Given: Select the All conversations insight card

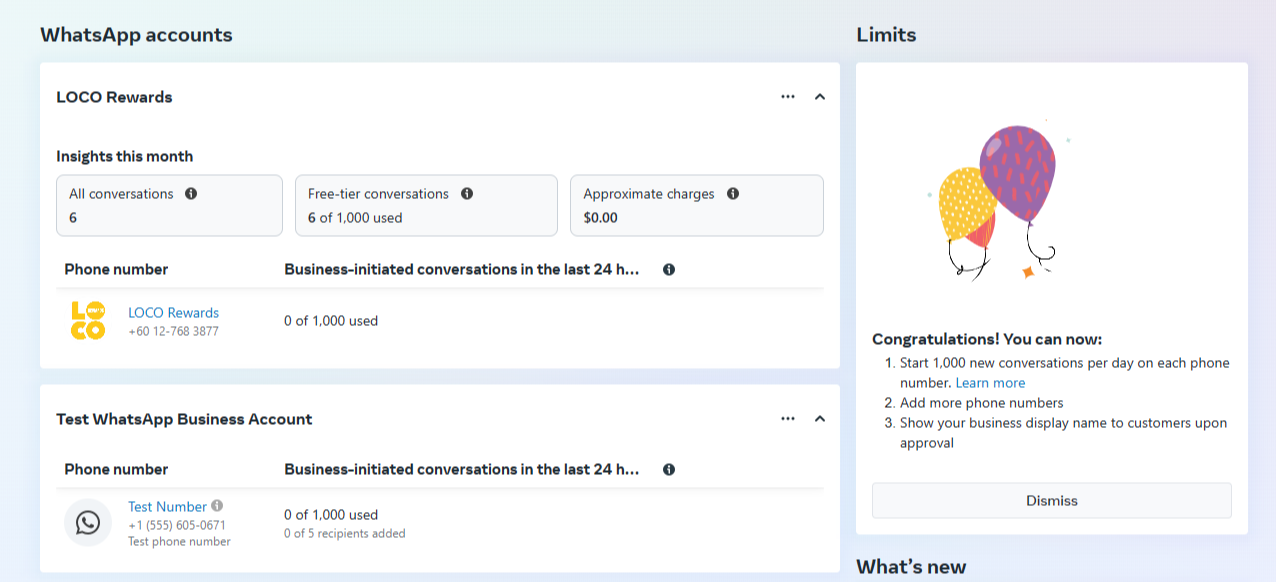Looking at the screenshot, I should (169, 206).
